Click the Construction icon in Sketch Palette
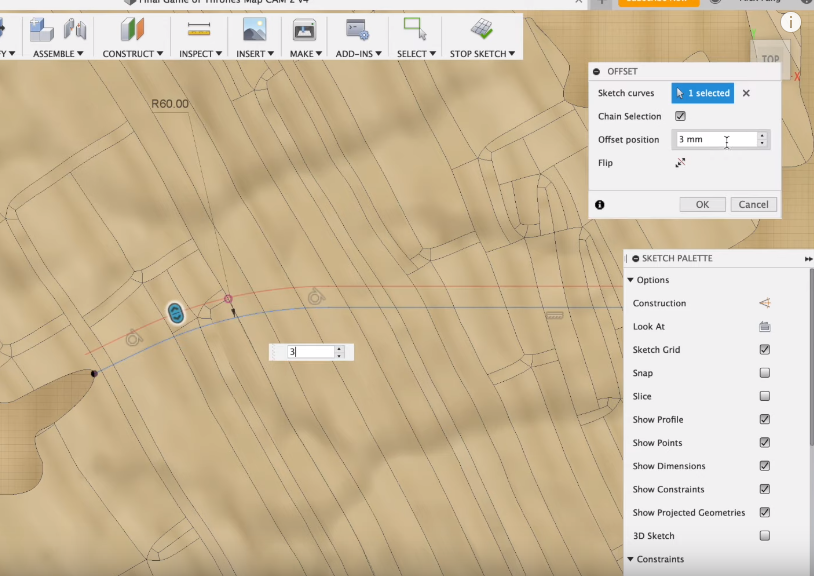The width and height of the screenshot is (814, 576). click(765, 303)
